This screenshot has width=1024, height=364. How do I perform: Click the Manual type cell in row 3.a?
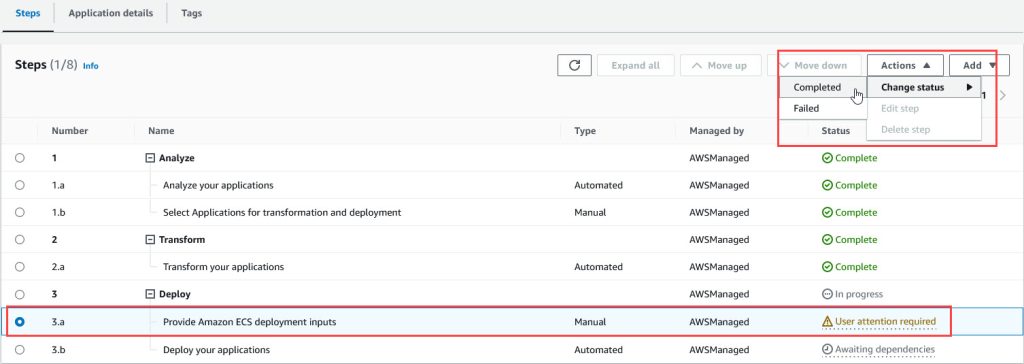(x=590, y=322)
